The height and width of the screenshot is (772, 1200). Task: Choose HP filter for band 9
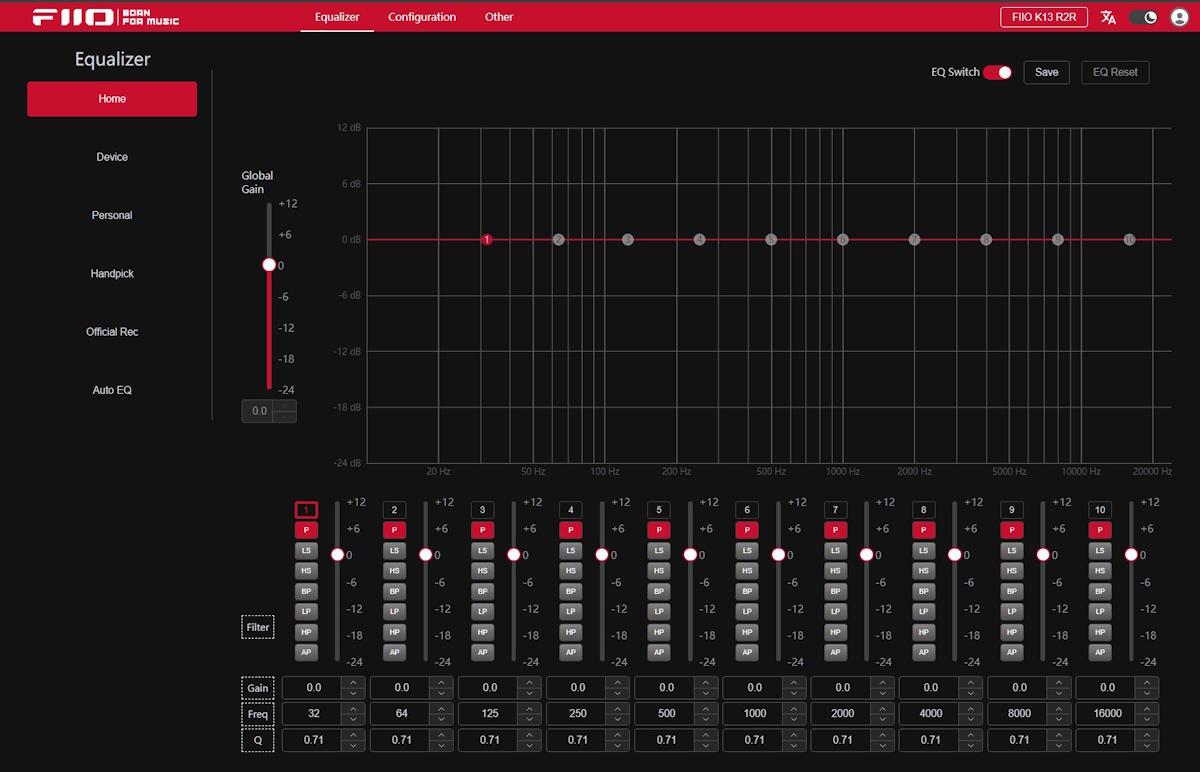point(1011,632)
